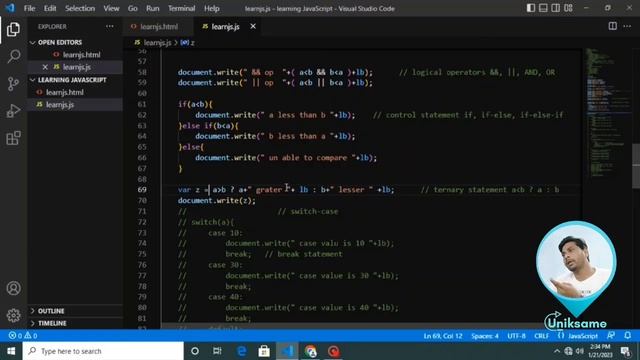Click the taskbar clock showing 2:34 PM

(x=600, y=351)
